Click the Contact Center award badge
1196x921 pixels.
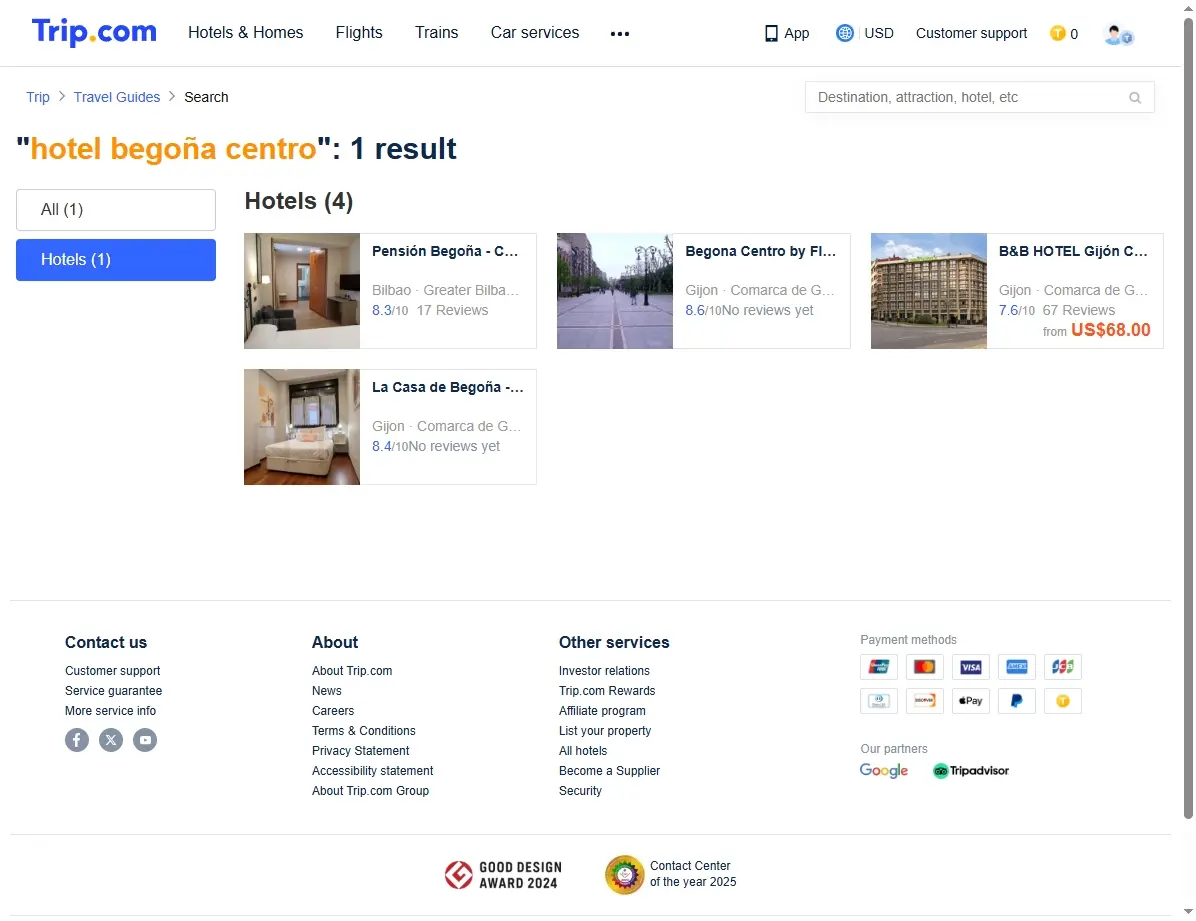(x=671, y=874)
